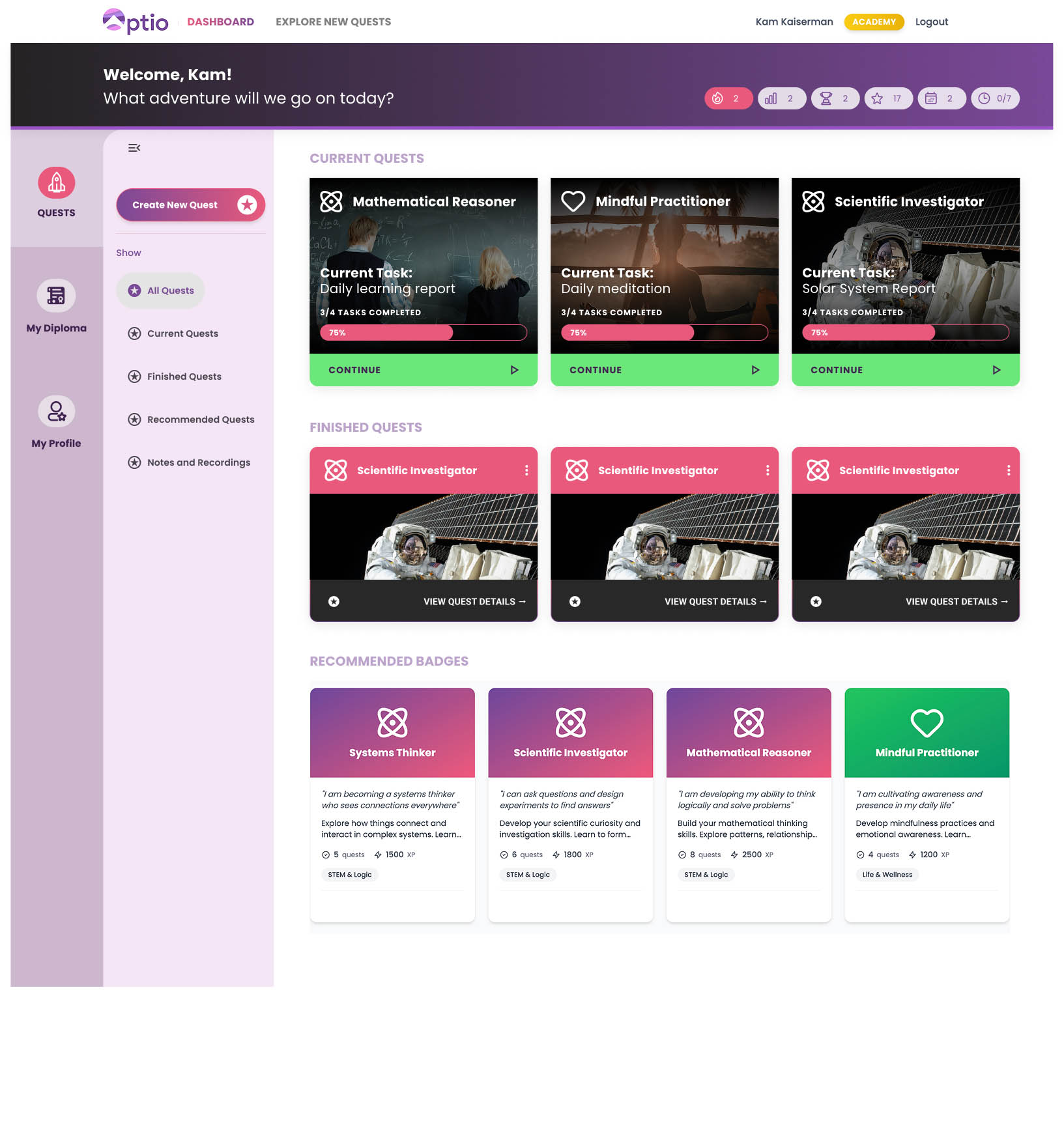Image resolution: width=1064 pixels, height=1132 pixels.
Task: Open My Diploma sidebar icon
Action: [x=56, y=296]
